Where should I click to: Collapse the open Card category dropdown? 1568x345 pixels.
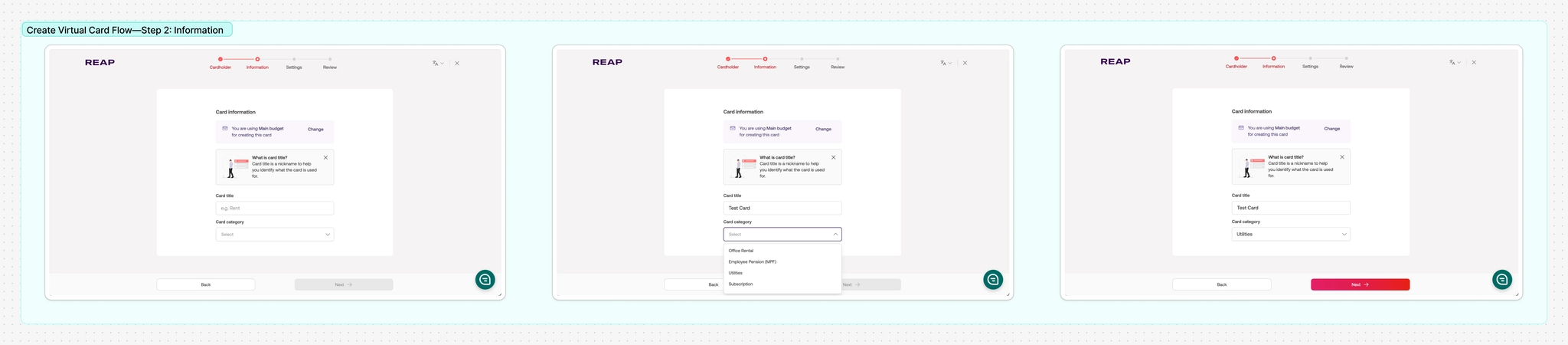pyautogui.click(x=782, y=235)
